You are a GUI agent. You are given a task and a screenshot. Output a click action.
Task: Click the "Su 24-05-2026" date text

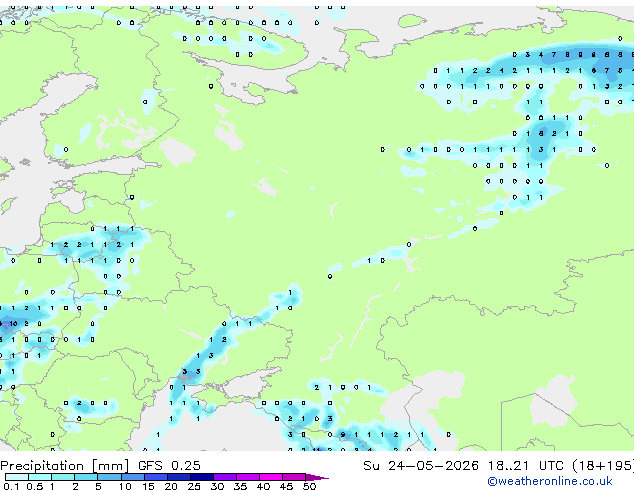(x=421, y=466)
